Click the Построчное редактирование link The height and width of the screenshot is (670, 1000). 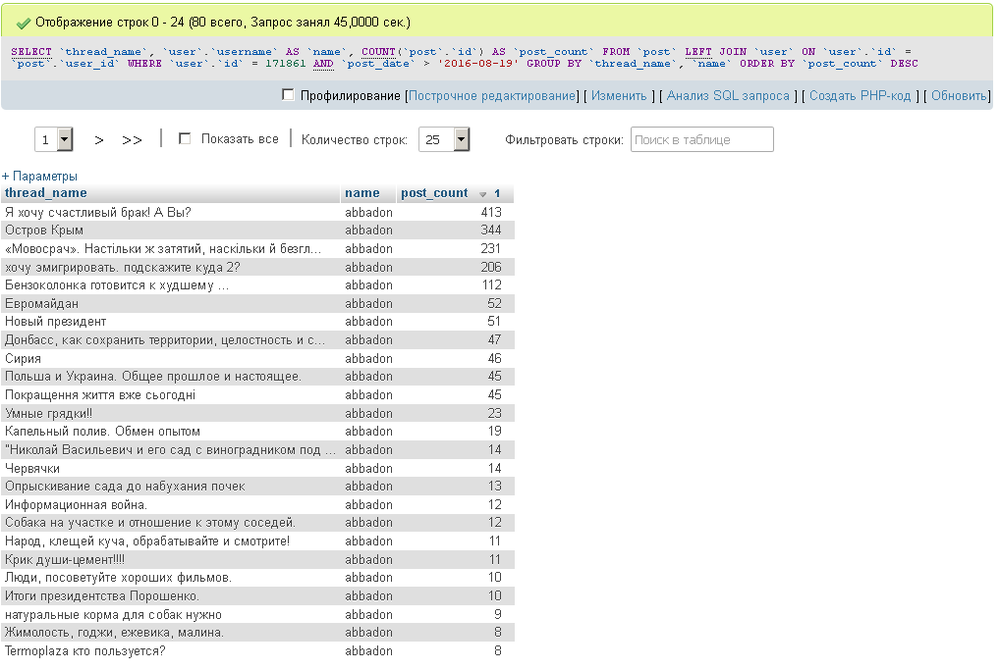(494, 96)
